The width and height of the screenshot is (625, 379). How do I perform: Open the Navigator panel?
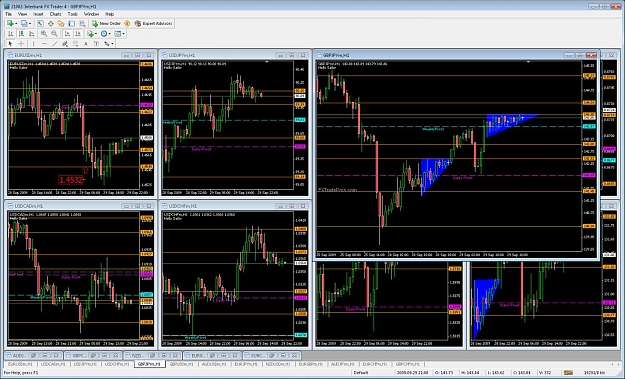pos(61,24)
